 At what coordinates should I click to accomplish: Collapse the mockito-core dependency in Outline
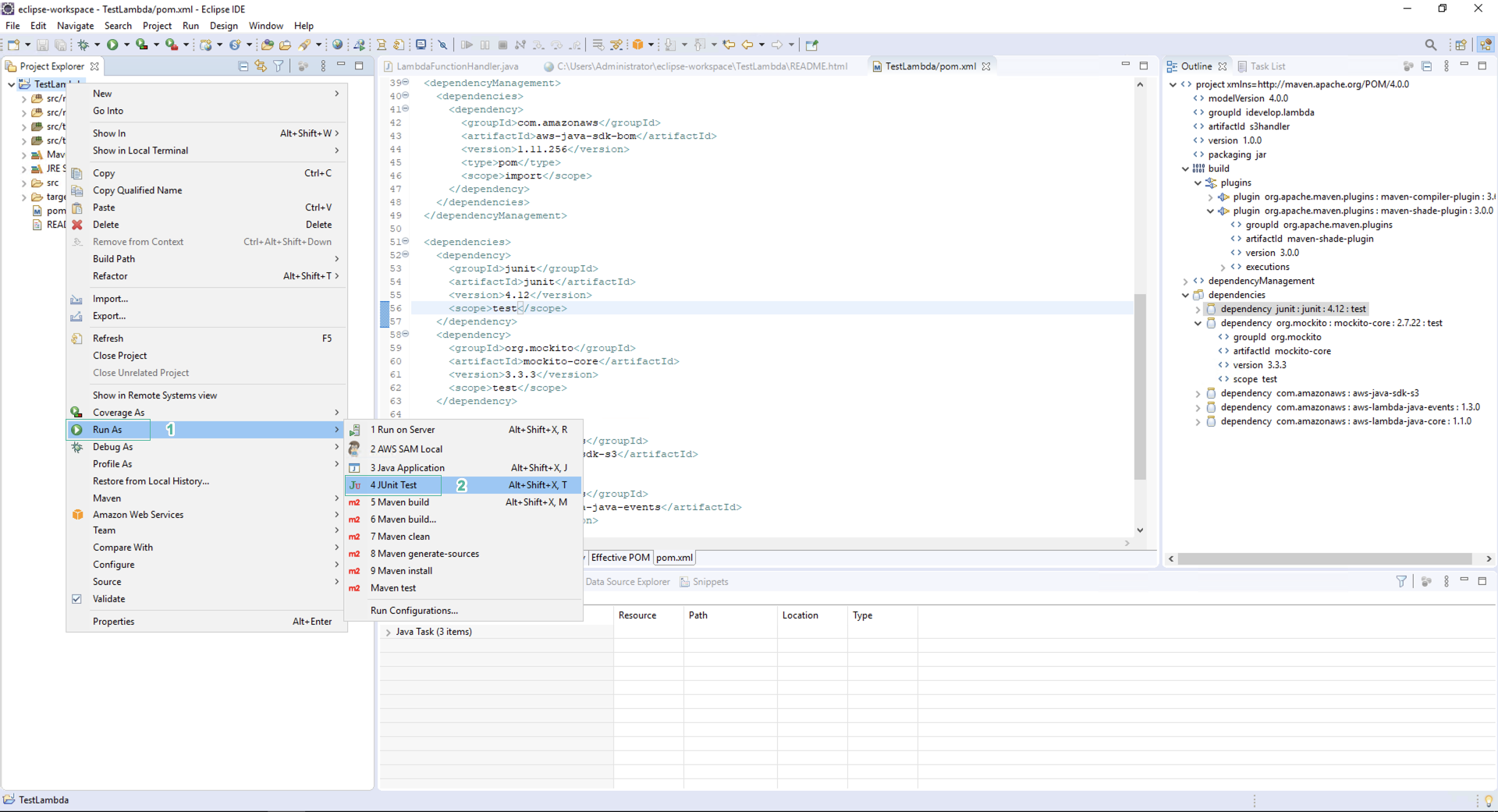pos(1198,324)
